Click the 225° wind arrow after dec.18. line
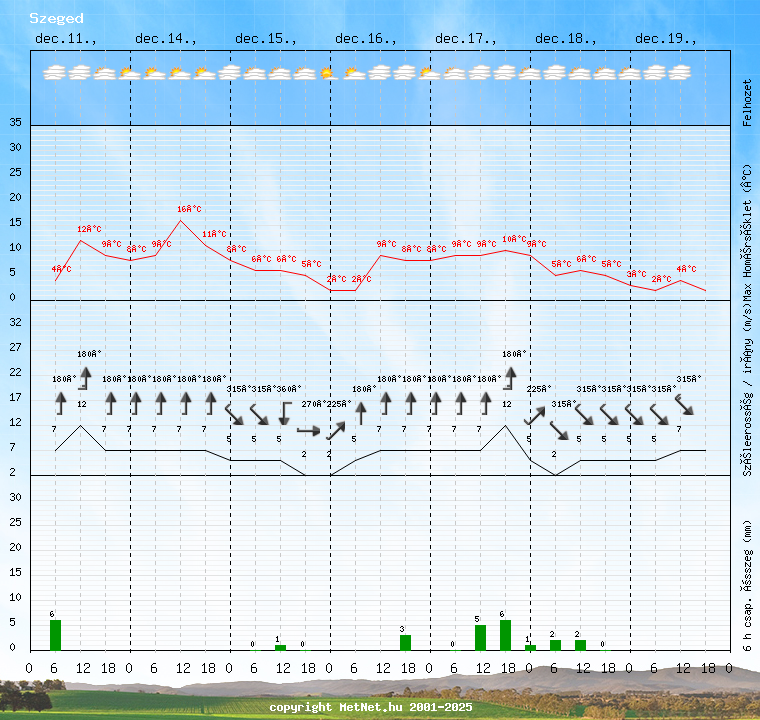 tap(535, 414)
